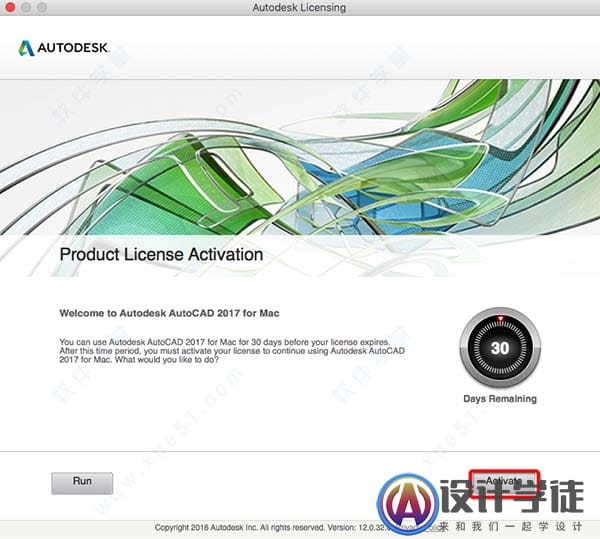Click the Welcome to Autodesk AutoCAD 2017 text

coord(169,313)
